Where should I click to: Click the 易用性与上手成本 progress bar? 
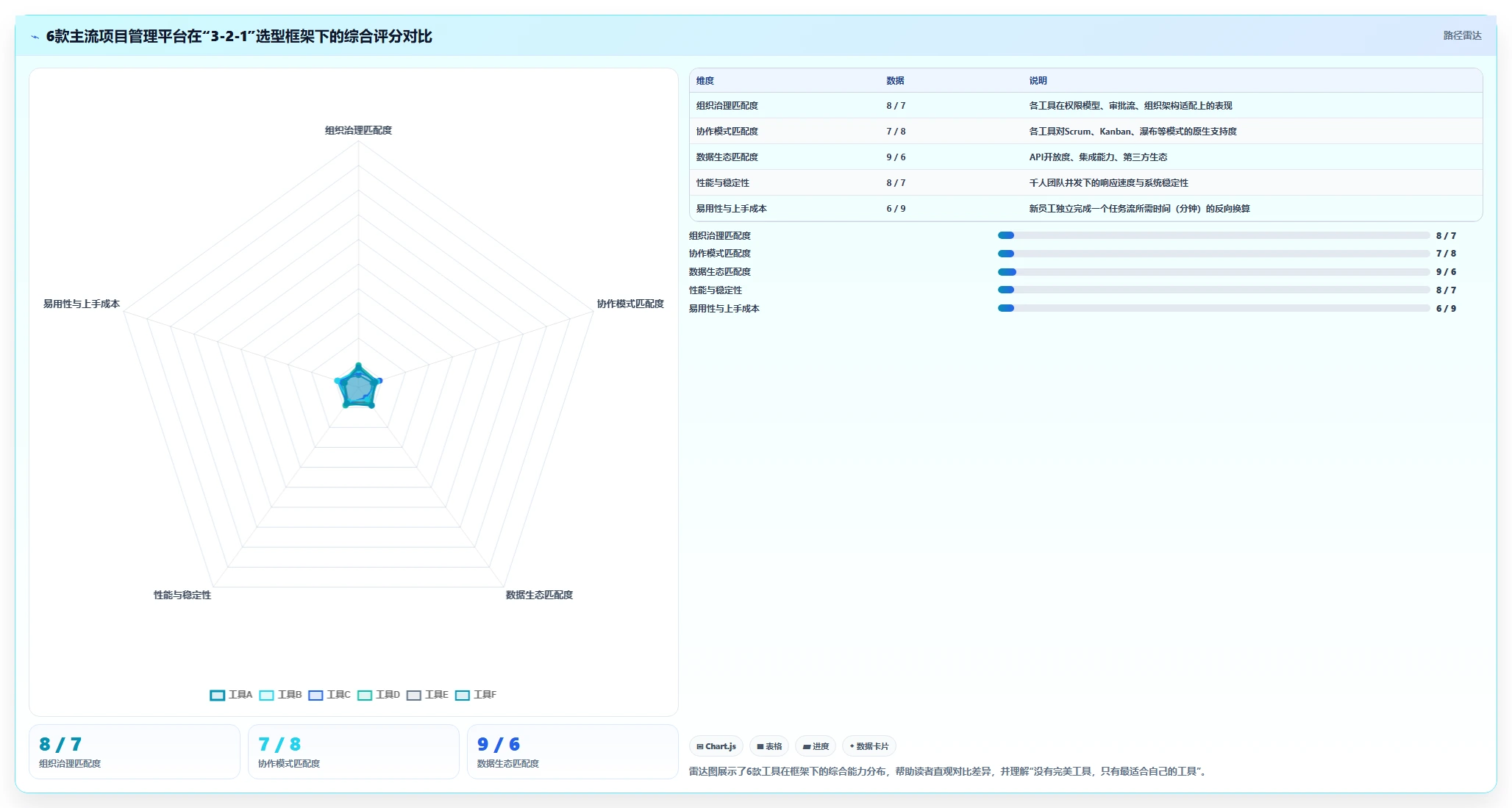coord(1213,308)
